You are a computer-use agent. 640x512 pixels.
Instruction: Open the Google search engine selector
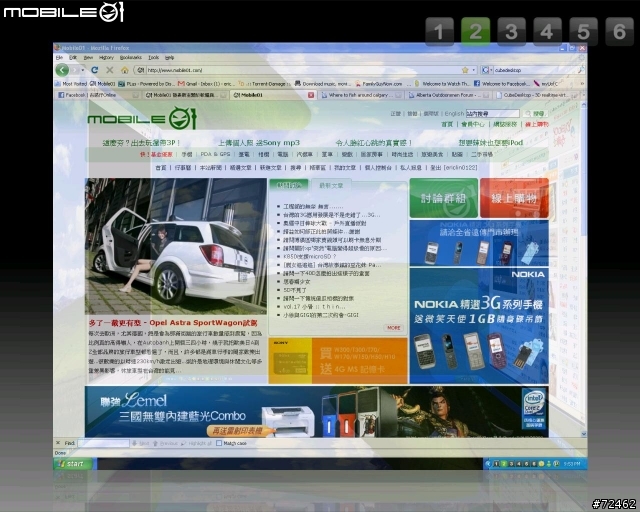point(487,70)
